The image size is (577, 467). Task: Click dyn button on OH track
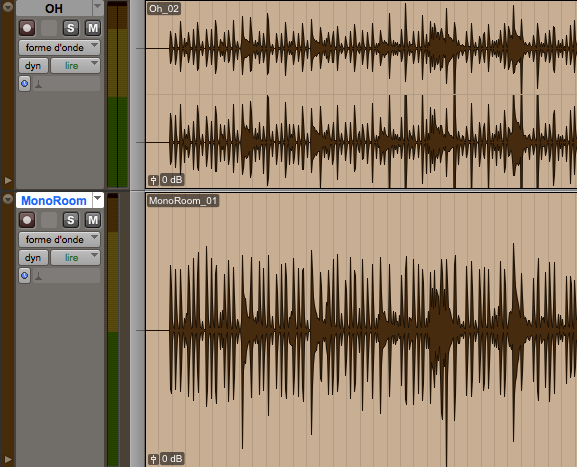[33, 66]
